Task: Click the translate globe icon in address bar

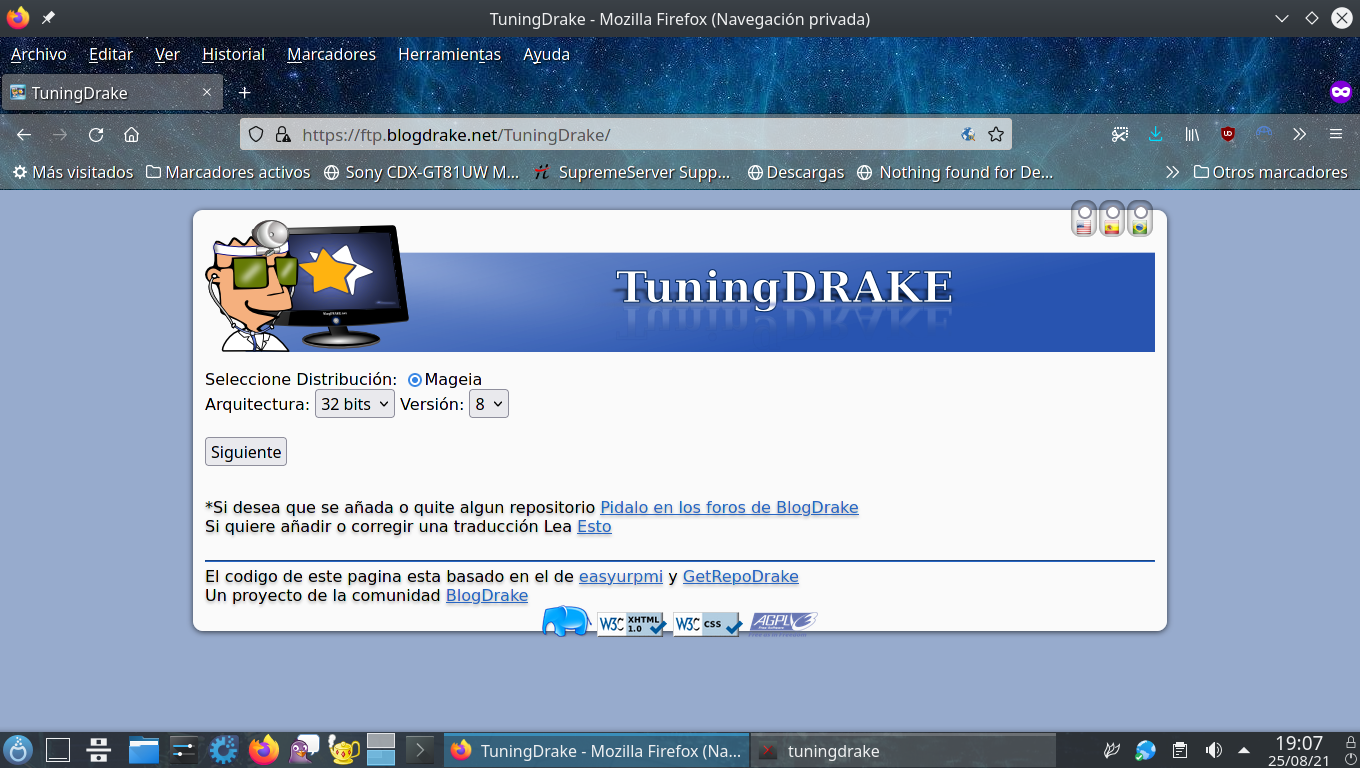Action: pos(968,134)
